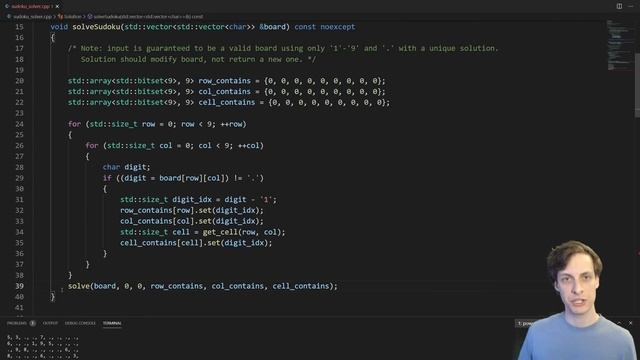Click the split editor icon
Viewport: 640px width, 360px height.
click(619, 6)
